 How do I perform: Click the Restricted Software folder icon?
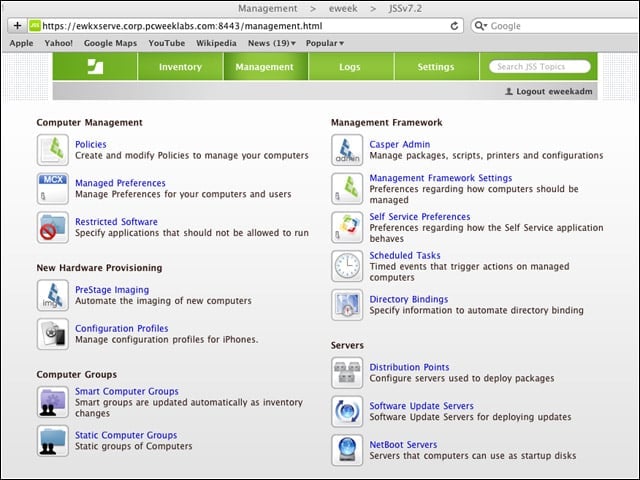(x=53, y=227)
